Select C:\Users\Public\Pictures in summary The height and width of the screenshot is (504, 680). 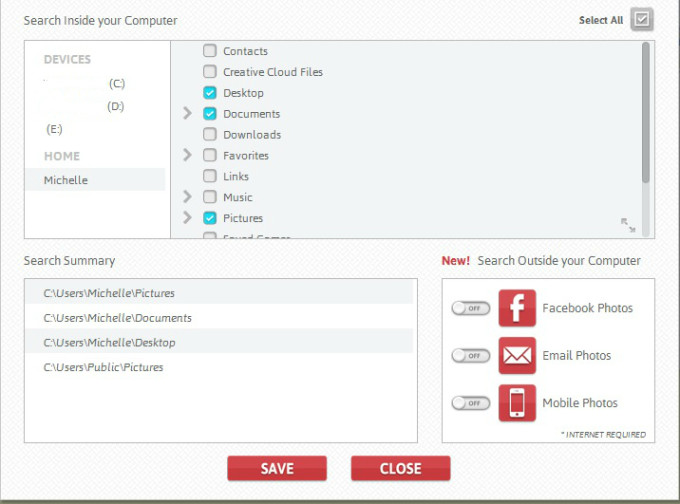219,367
